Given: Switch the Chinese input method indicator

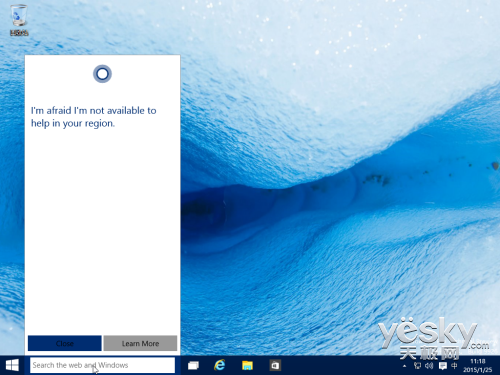Looking at the screenshot, I should 454,366.
